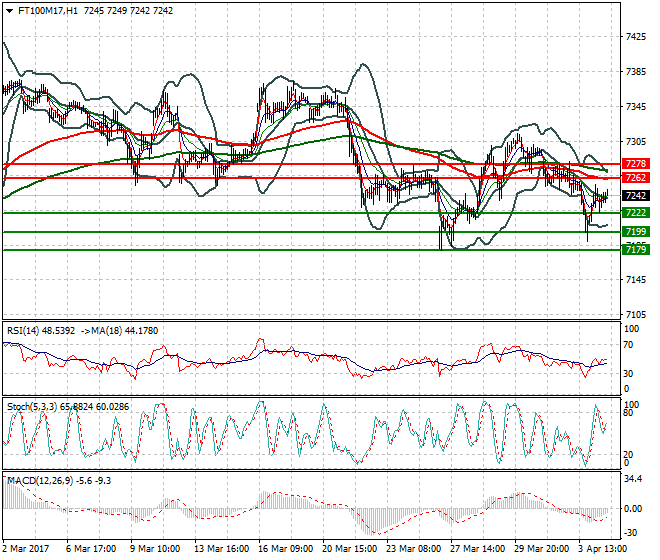The width and height of the screenshot is (660, 560).
Task: Select the green 7222 support price label
Action: (636, 213)
